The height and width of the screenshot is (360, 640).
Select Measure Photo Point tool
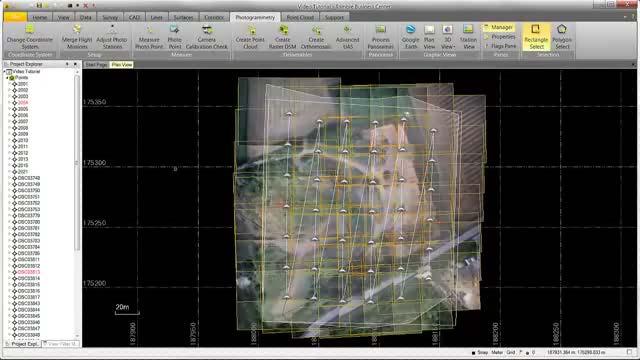click(x=149, y=37)
